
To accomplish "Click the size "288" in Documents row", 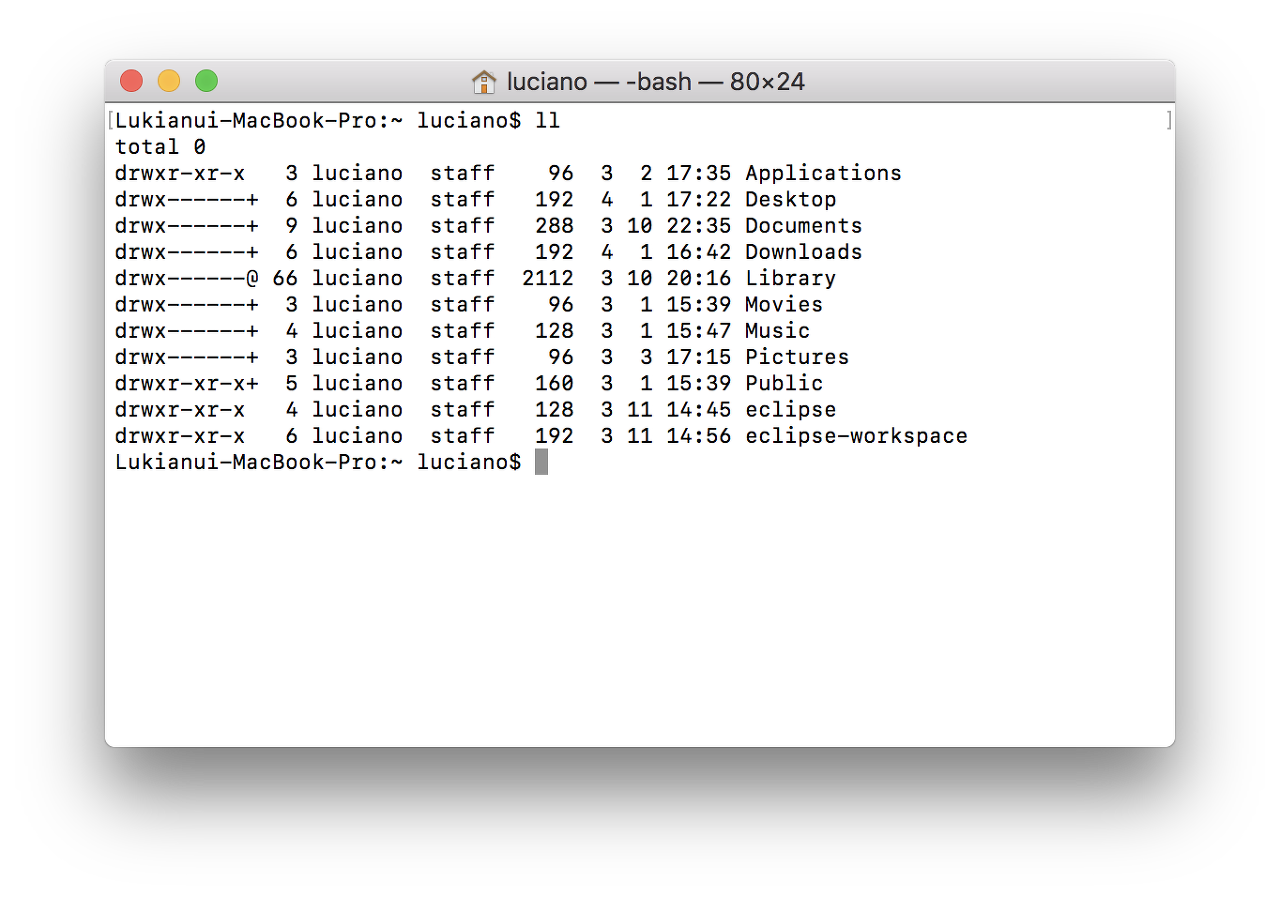I will 554,226.
